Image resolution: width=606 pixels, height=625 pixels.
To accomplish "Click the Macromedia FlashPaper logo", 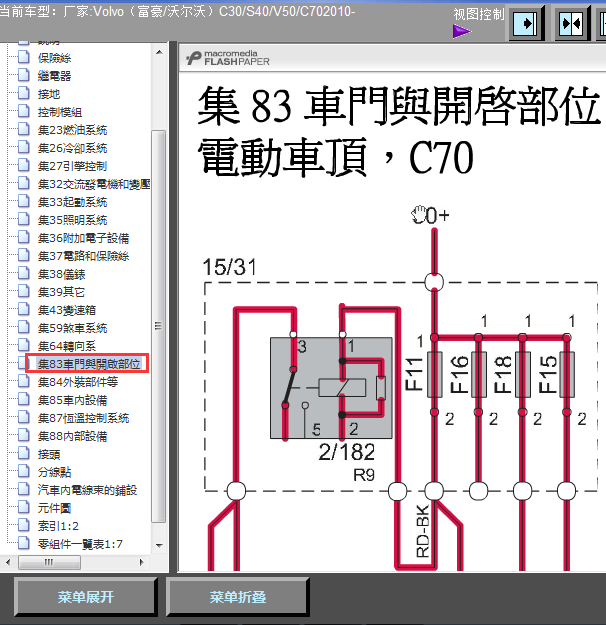I will click(228, 58).
